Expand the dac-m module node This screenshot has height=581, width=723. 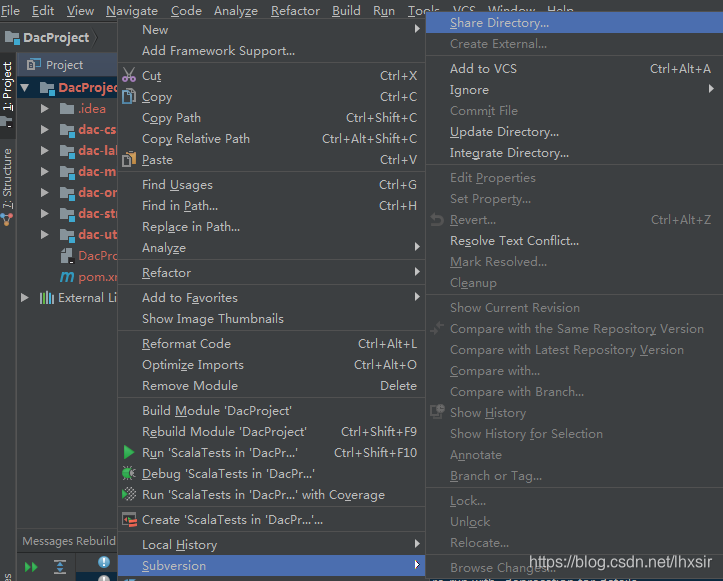pyautogui.click(x=44, y=172)
